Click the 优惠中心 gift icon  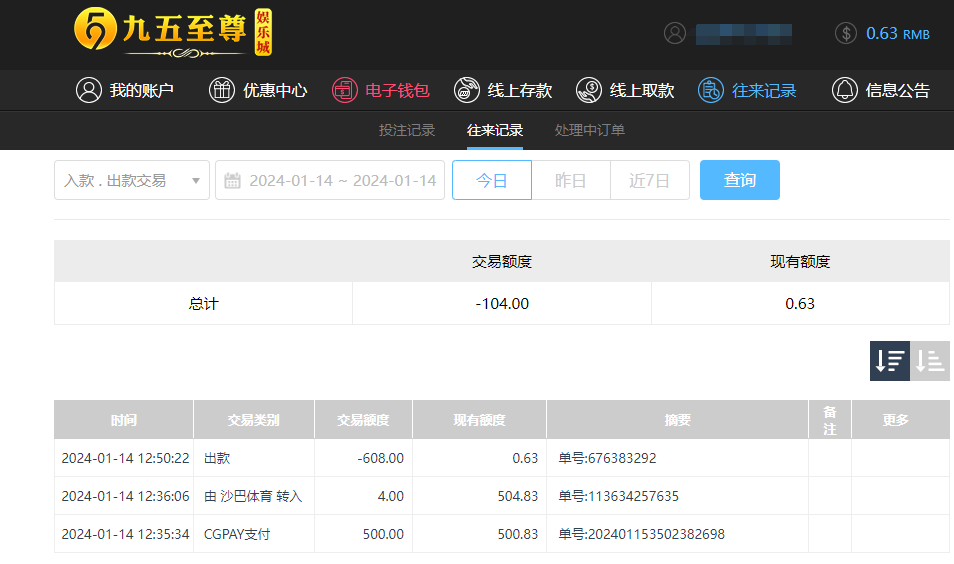point(222,90)
